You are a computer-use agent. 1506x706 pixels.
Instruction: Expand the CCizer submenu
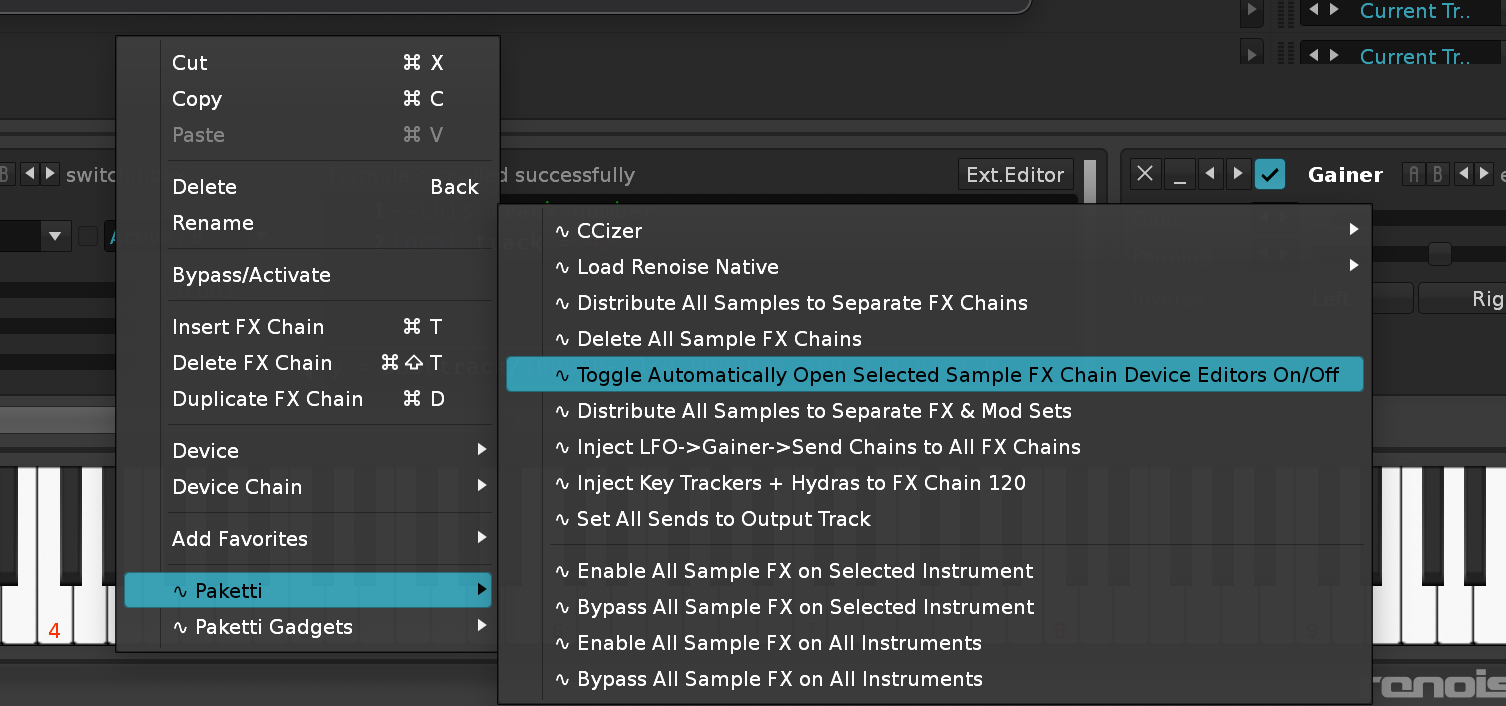click(1353, 231)
